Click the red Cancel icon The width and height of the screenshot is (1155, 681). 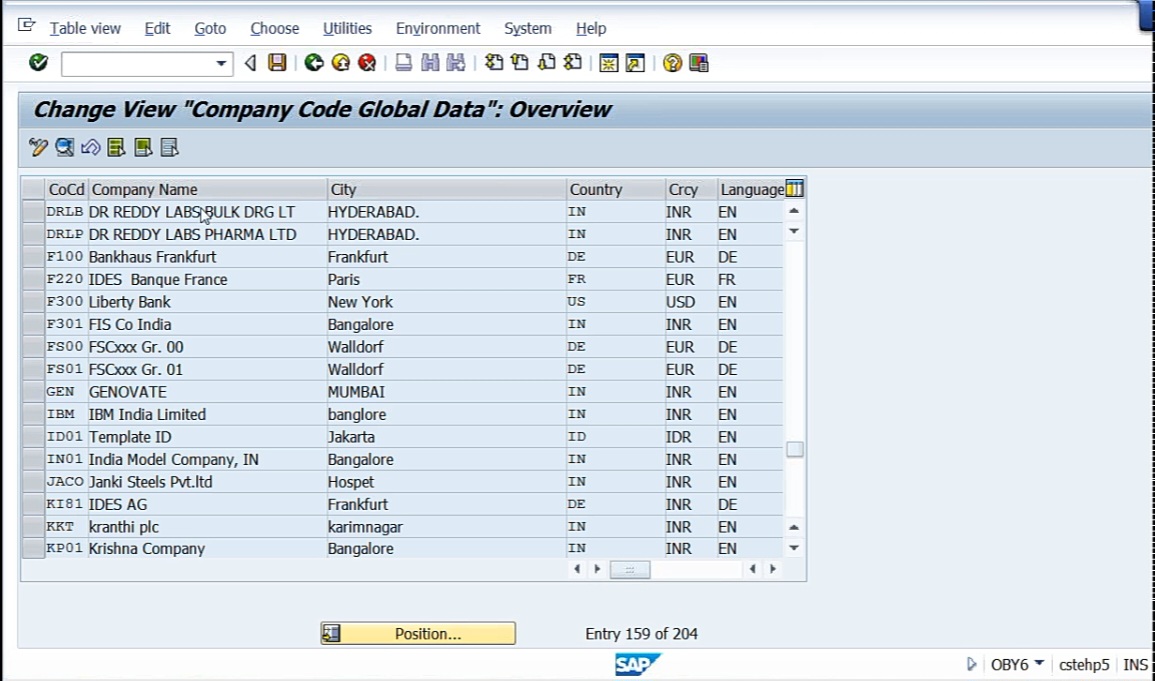click(x=367, y=63)
